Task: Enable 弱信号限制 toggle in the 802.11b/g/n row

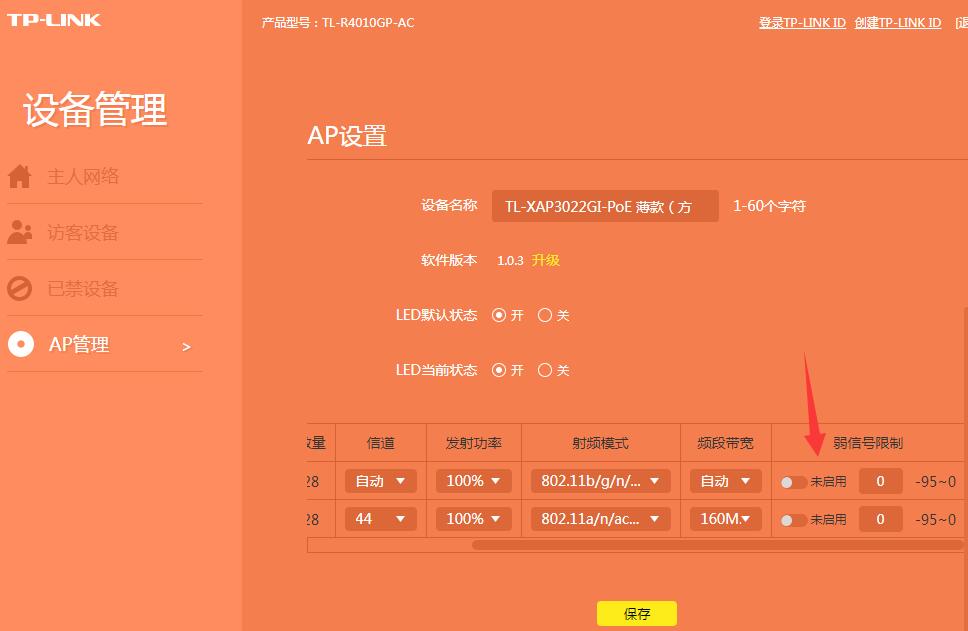Action: pyautogui.click(x=793, y=482)
